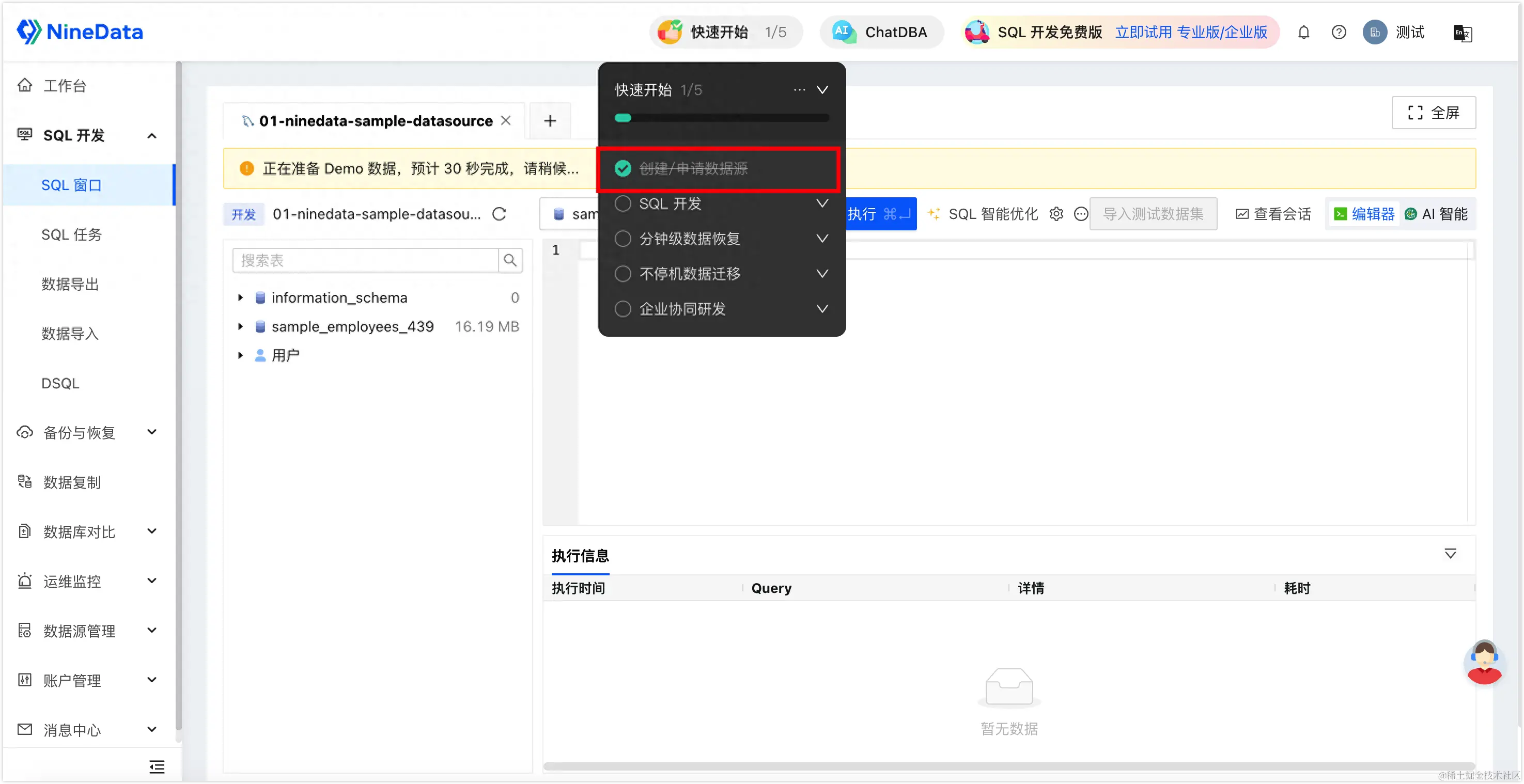The image size is (1524, 784).
Task: Toggle the 企业协同研发 step circle
Action: tap(623, 309)
